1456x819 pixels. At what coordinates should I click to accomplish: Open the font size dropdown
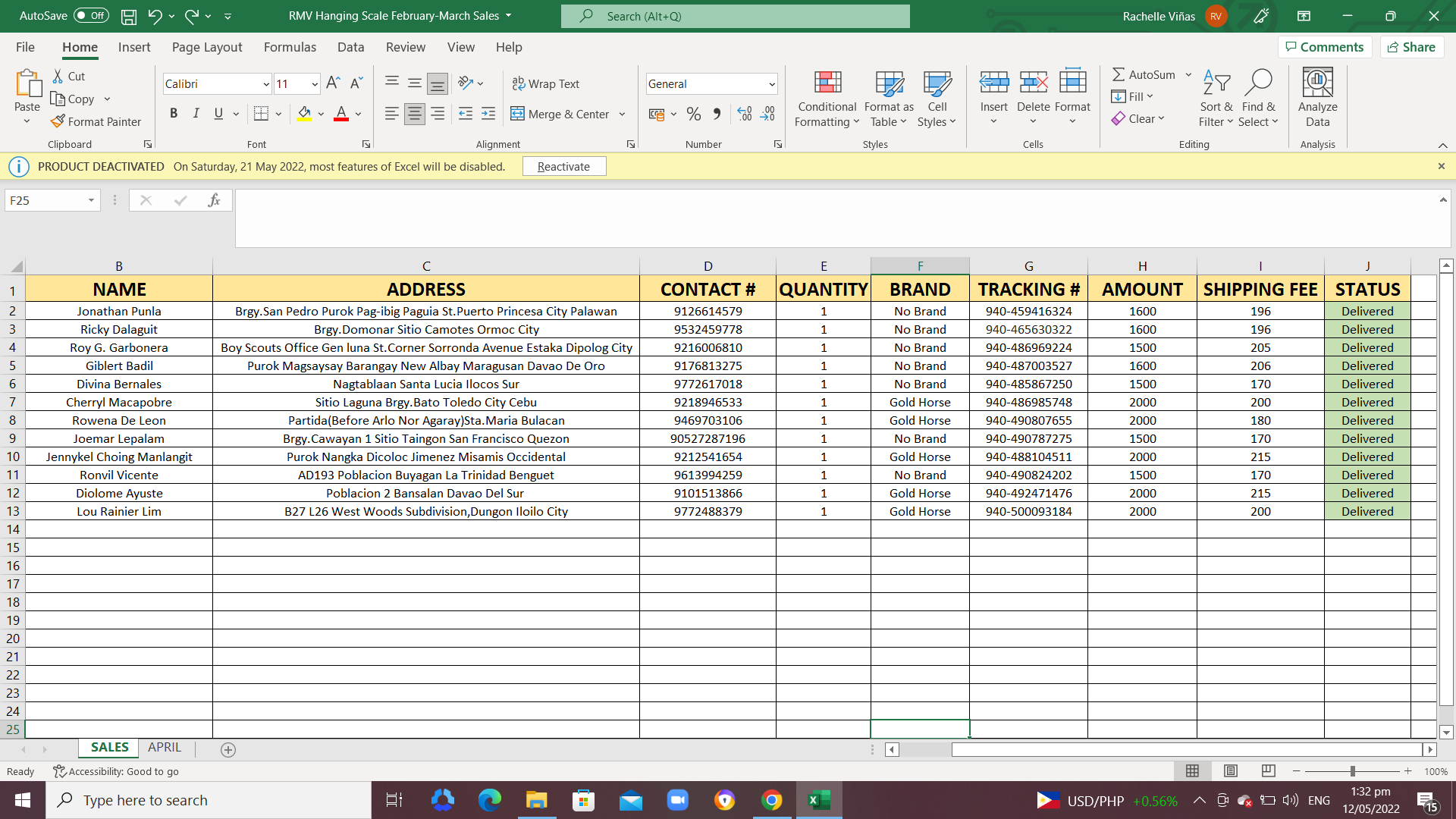point(315,84)
